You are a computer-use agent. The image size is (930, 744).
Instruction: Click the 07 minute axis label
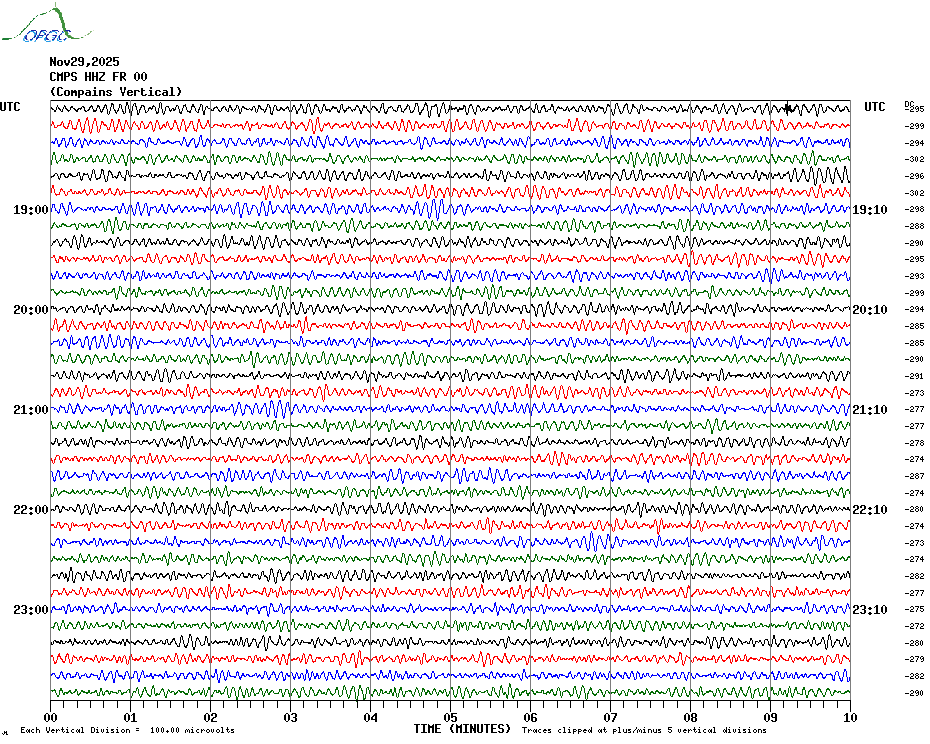(610, 717)
